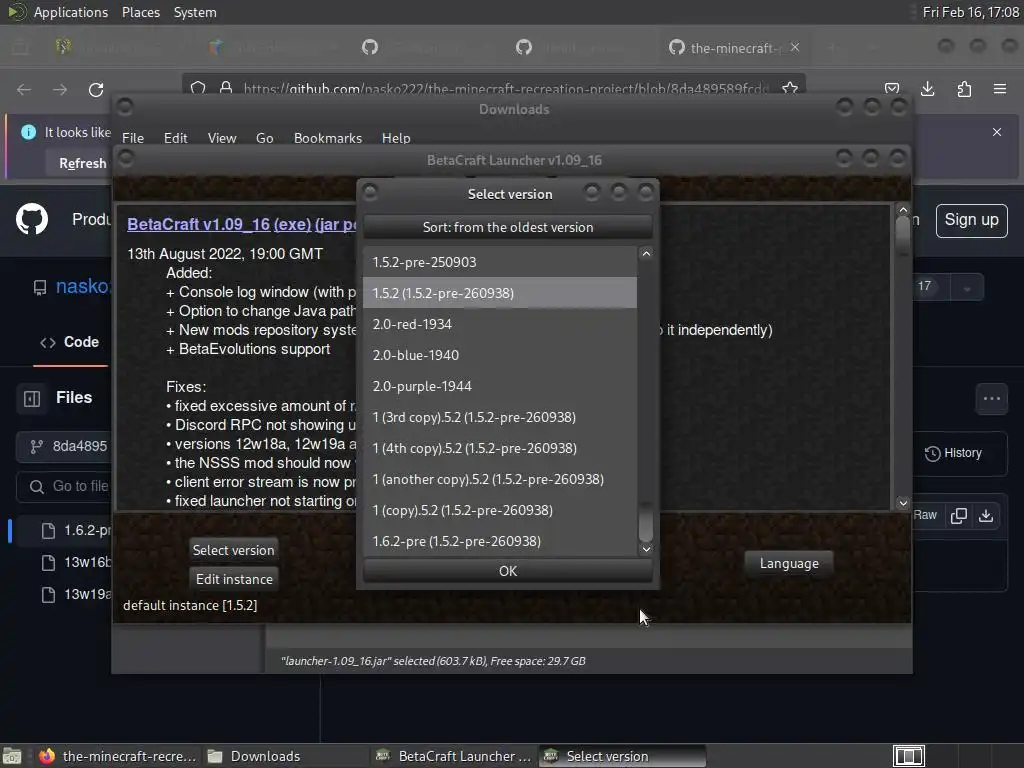Open Language button in BetaCraft launcher

(x=789, y=563)
